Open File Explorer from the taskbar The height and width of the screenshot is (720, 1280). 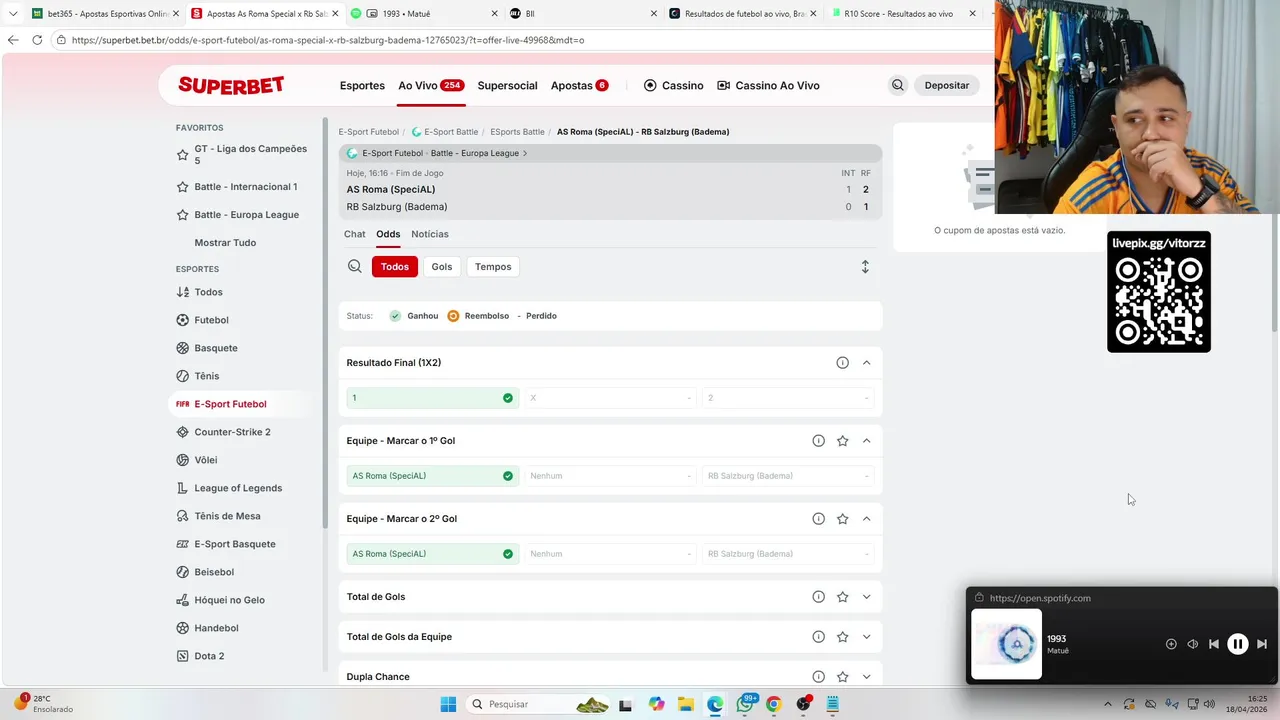click(685, 704)
